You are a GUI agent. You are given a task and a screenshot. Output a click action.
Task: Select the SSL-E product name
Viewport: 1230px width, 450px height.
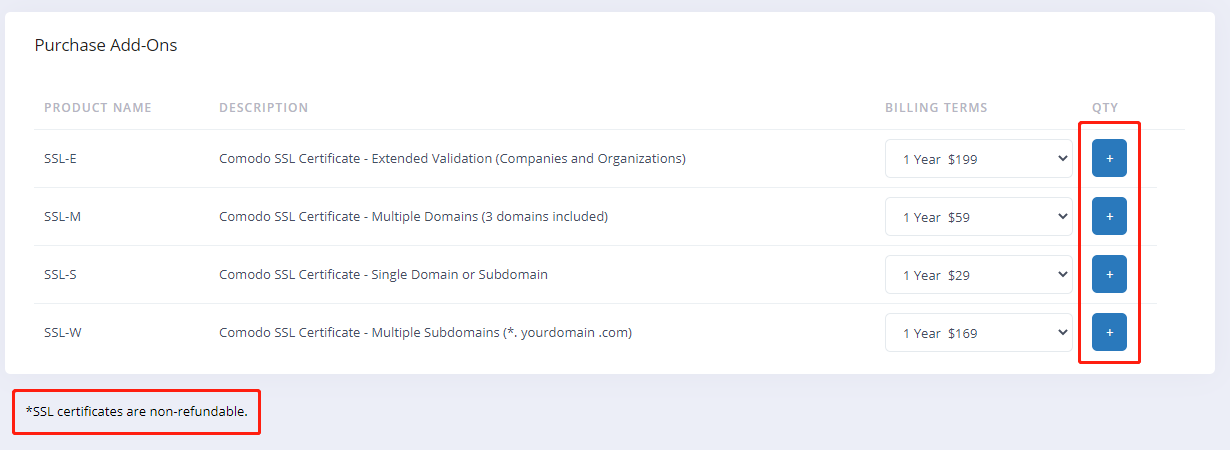pos(62,159)
